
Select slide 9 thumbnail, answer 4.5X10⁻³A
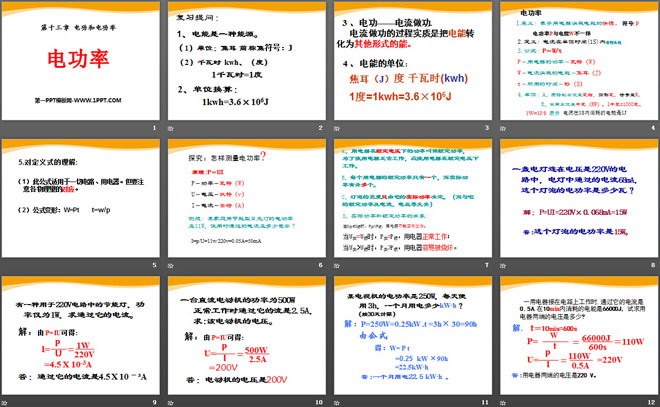(x=81, y=335)
